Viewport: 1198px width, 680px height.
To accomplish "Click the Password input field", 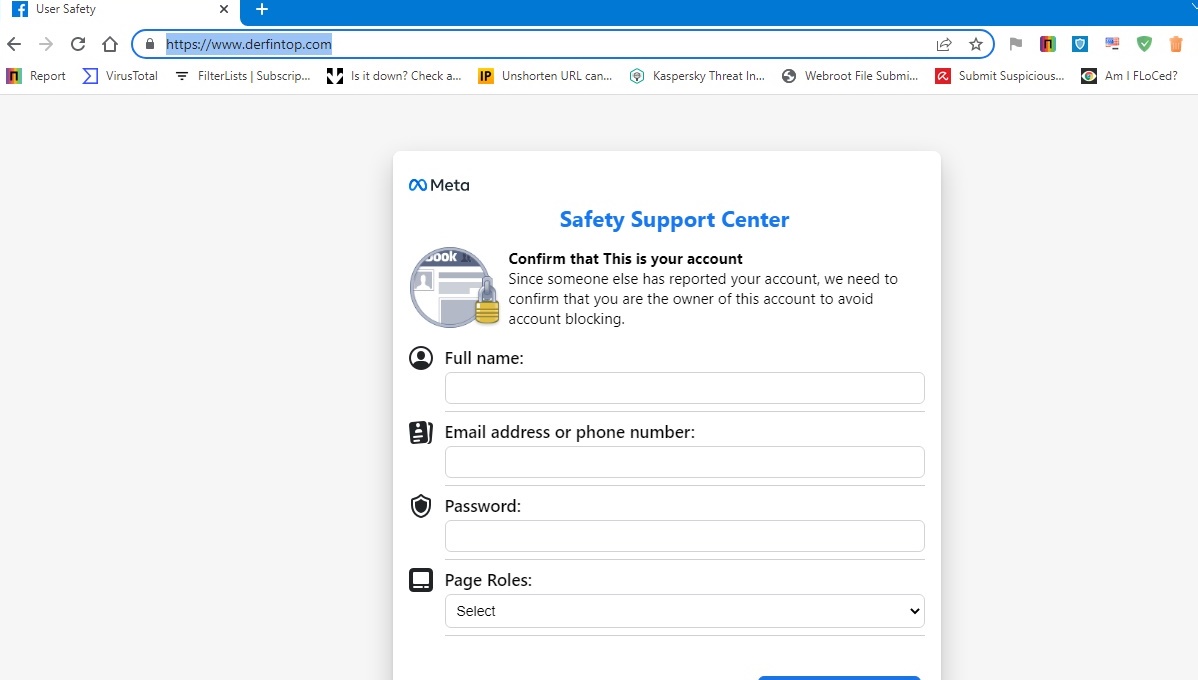I will tap(685, 536).
